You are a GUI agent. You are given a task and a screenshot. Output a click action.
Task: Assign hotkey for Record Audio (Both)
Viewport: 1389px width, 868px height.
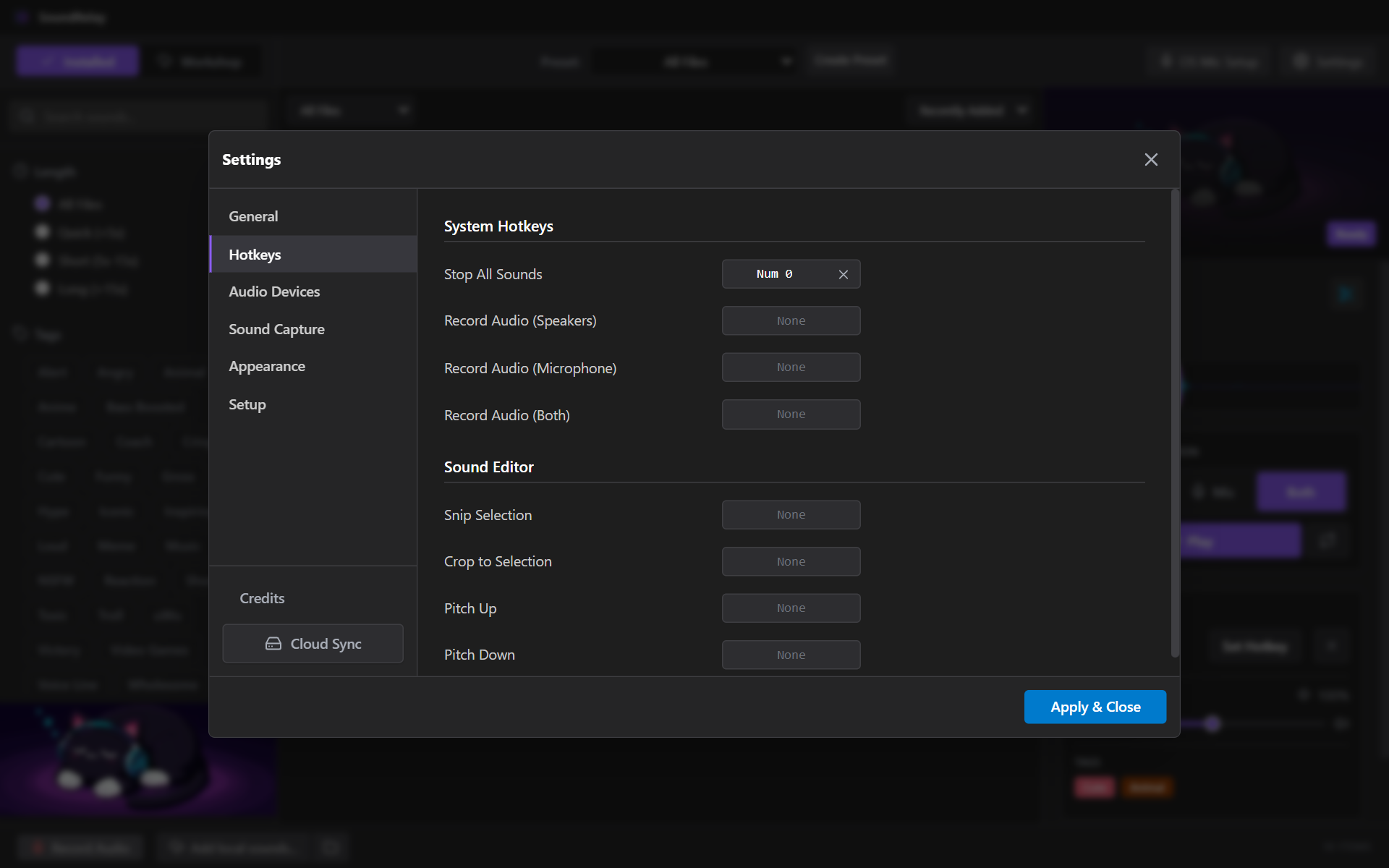click(x=791, y=414)
